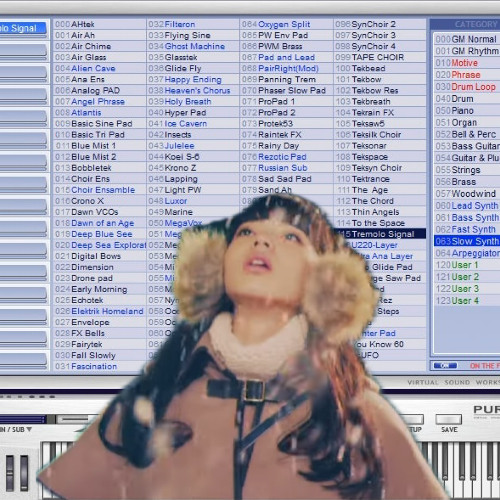500x500 pixels.
Task: Load preset 032 Filteron
Action: pyautogui.click(x=193, y=24)
